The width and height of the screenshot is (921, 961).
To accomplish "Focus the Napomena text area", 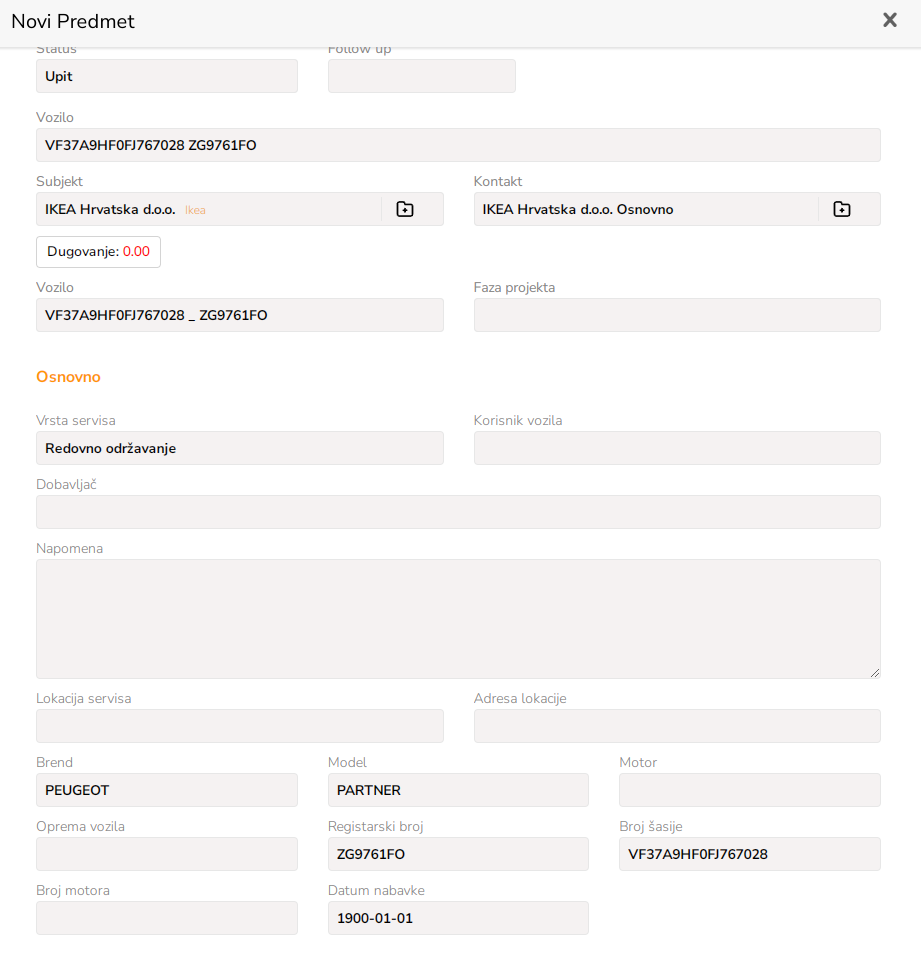I will pyautogui.click(x=458, y=619).
